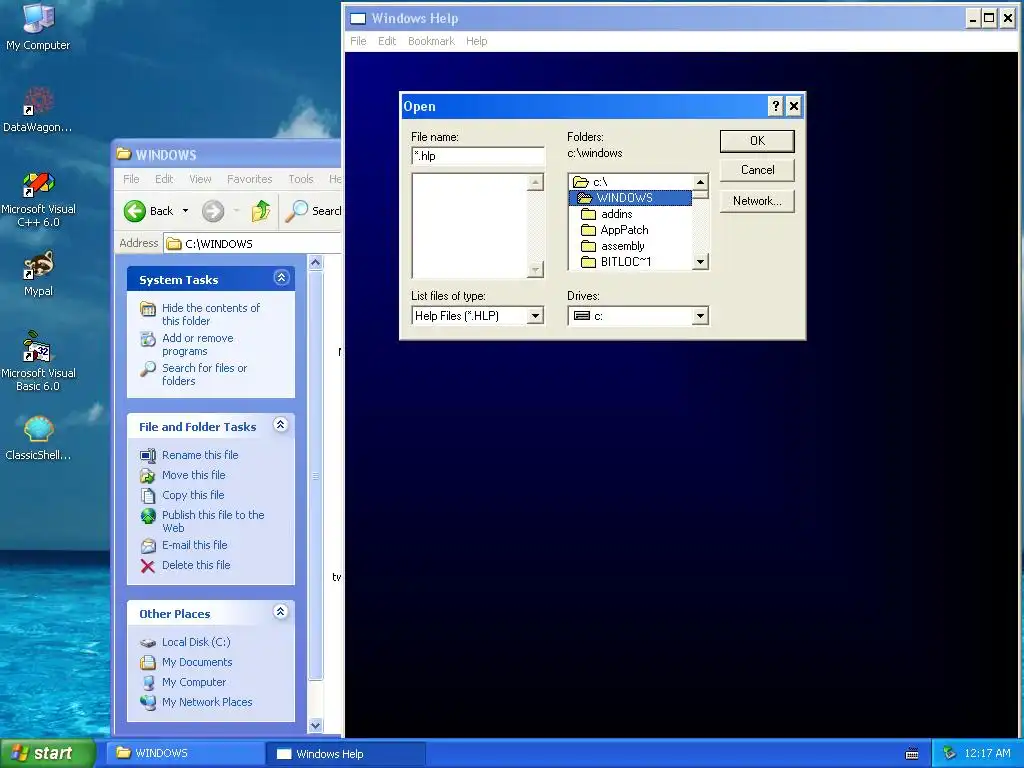
Task: Open the ClassicShell desktop shortcut
Action: [38, 438]
